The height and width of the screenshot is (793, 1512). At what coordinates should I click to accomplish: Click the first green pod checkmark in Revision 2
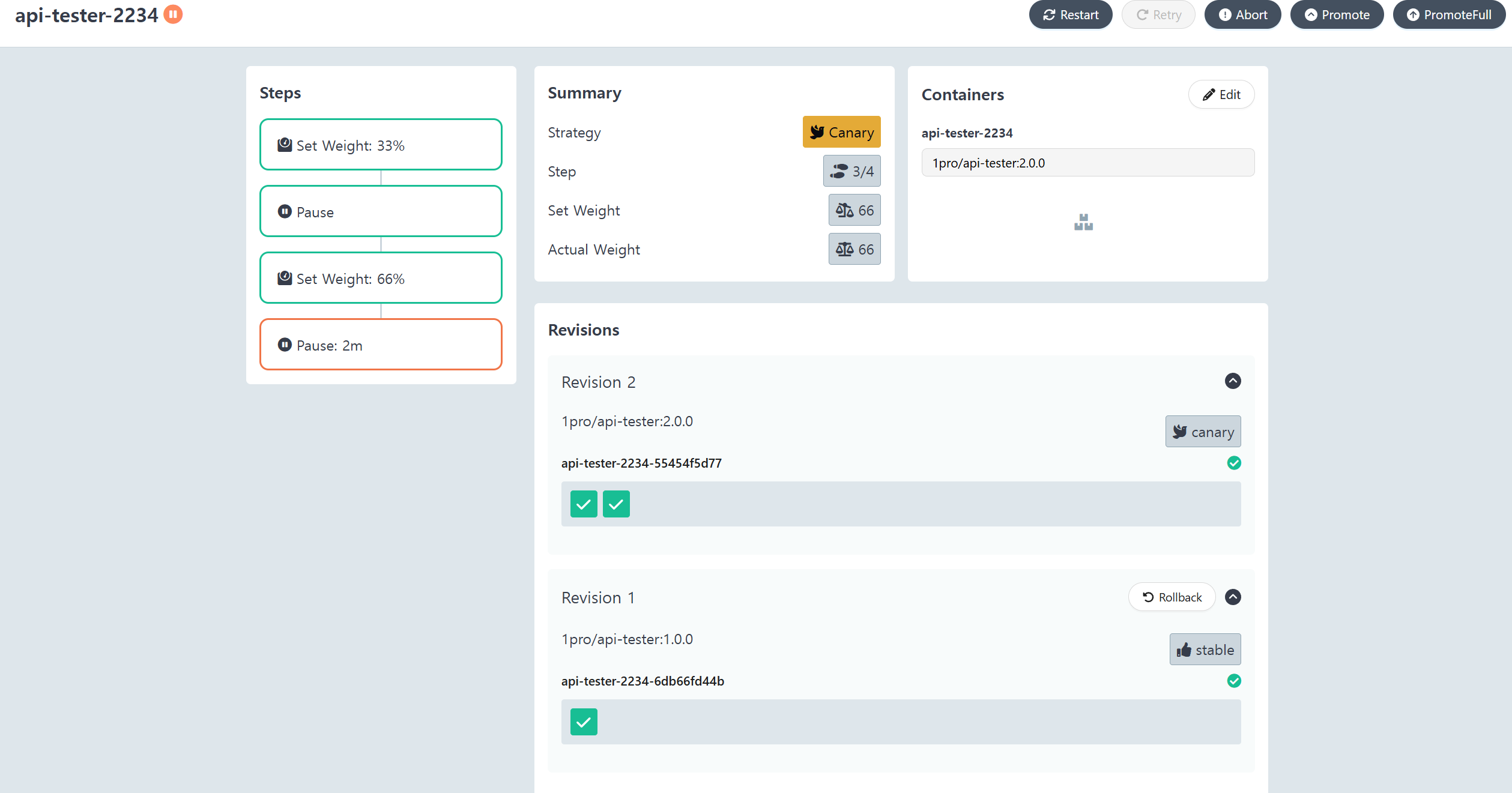pos(584,504)
